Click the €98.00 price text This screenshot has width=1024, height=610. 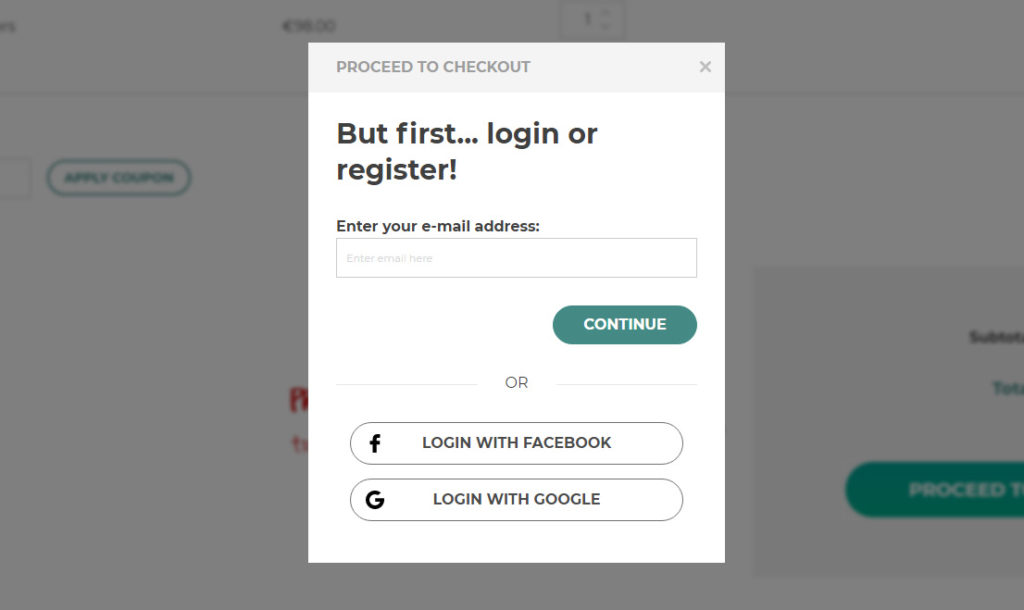[x=309, y=26]
